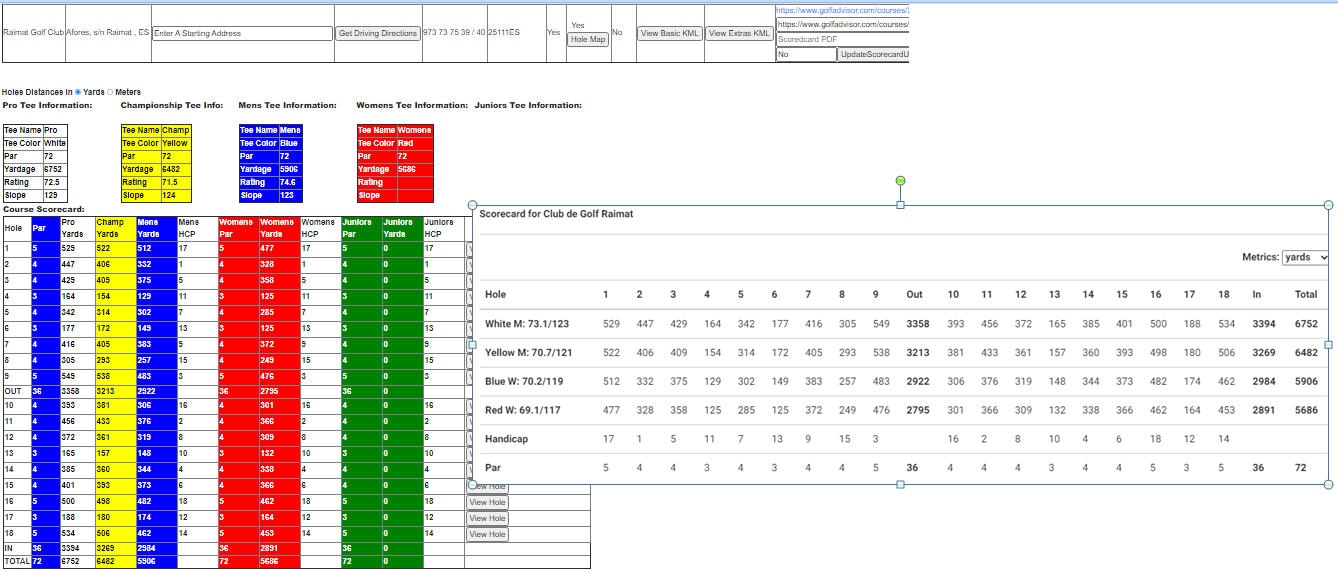
Task: Focus the Scorecard PDF input field
Action: [x=842, y=39]
